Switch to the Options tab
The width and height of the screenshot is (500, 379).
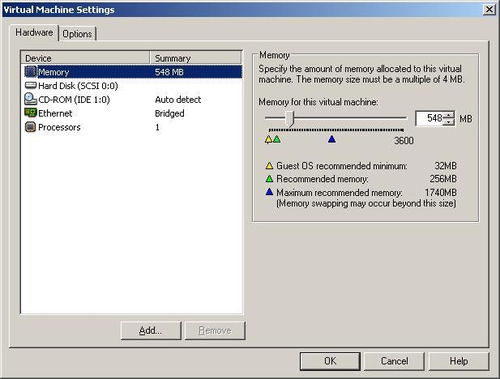(77, 34)
